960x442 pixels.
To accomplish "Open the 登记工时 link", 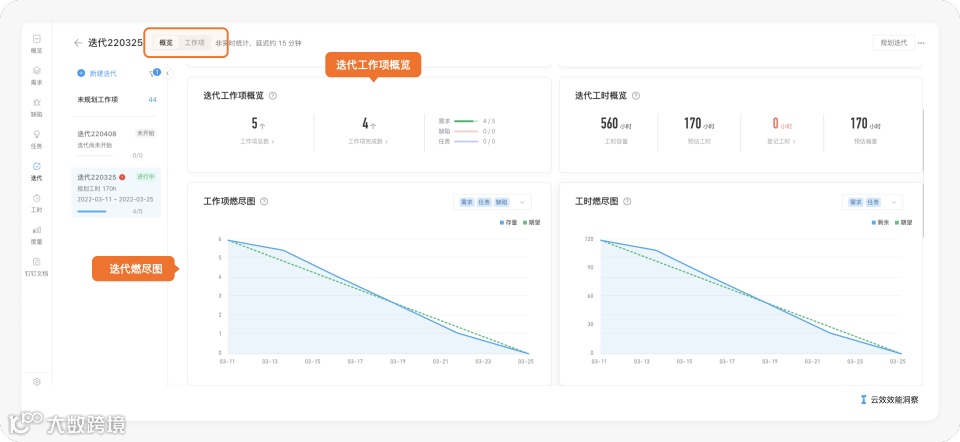I will click(x=781, y=141).
